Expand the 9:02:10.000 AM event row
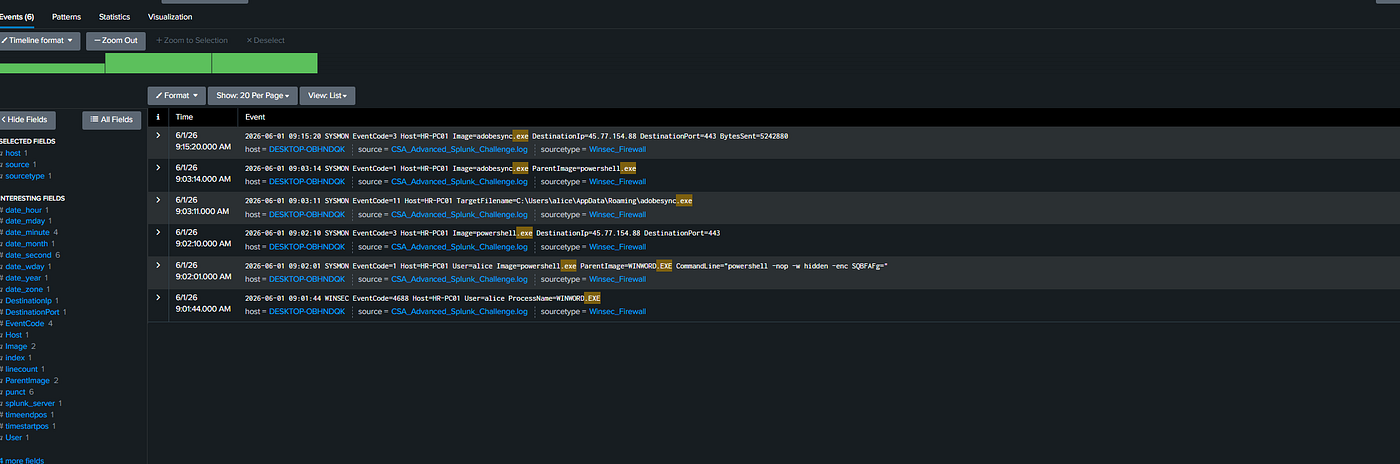Viewport: 1400px width, 464px height. tap(158, 232)
